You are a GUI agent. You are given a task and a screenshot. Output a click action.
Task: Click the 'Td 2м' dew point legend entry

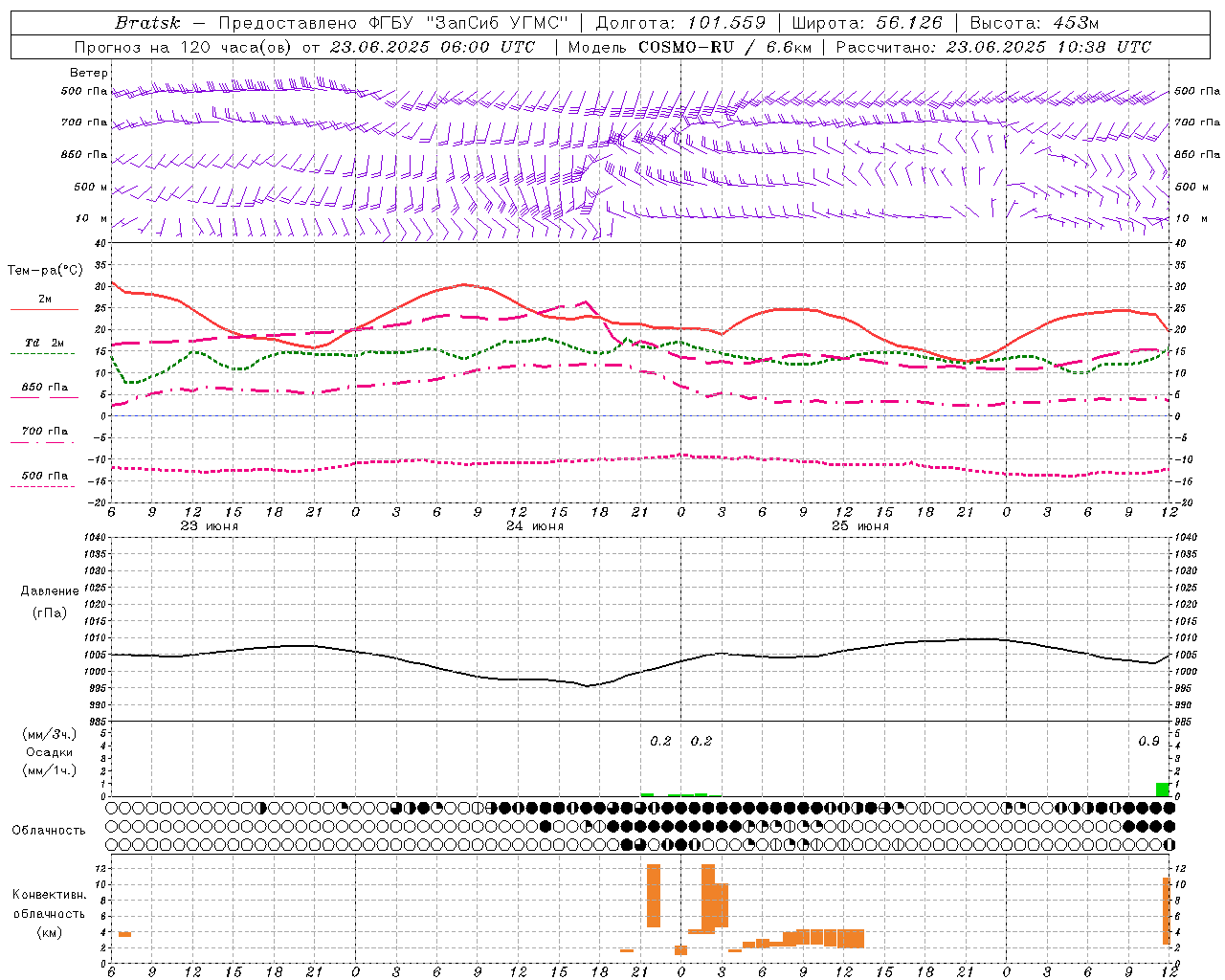(x=45, y=343)
